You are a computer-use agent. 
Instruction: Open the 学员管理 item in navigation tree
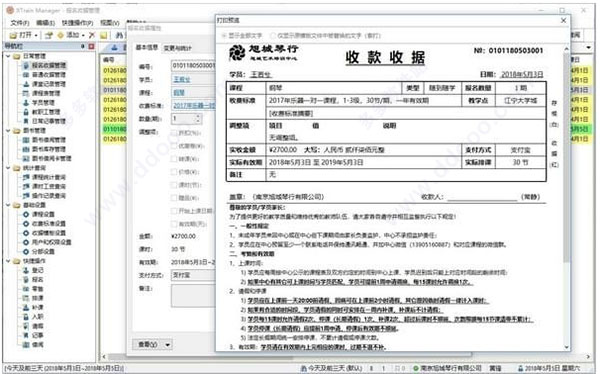pos(43,102)
